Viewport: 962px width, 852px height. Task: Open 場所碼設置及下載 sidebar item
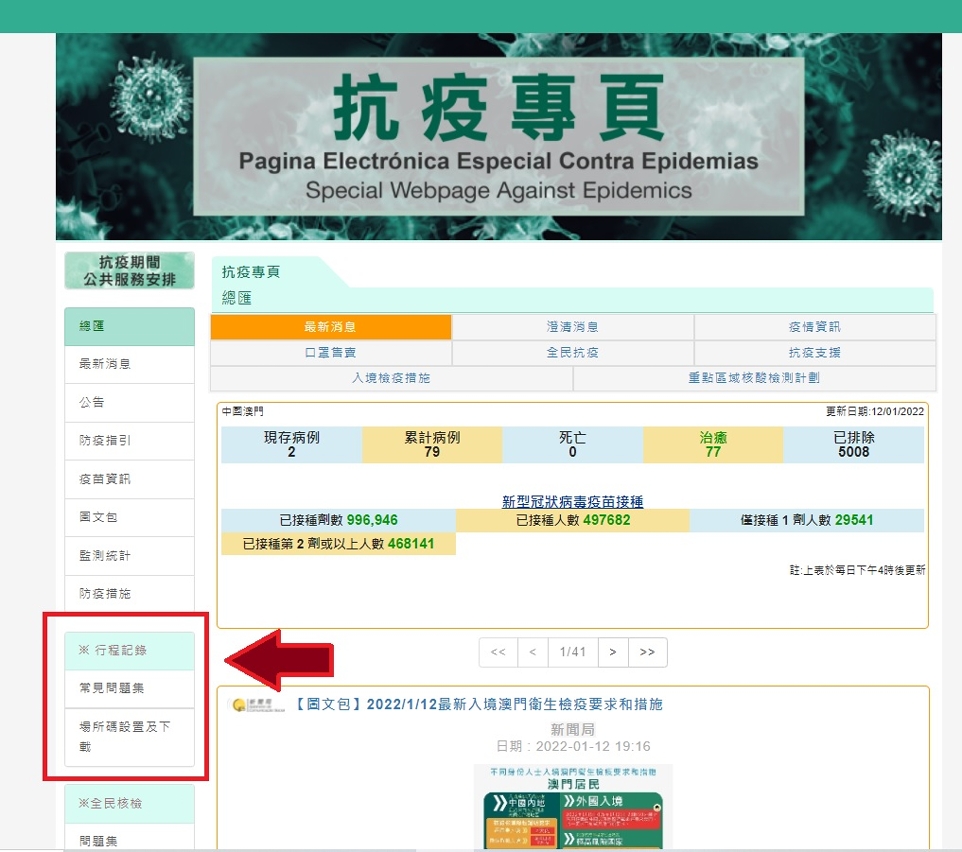point(129,736)
